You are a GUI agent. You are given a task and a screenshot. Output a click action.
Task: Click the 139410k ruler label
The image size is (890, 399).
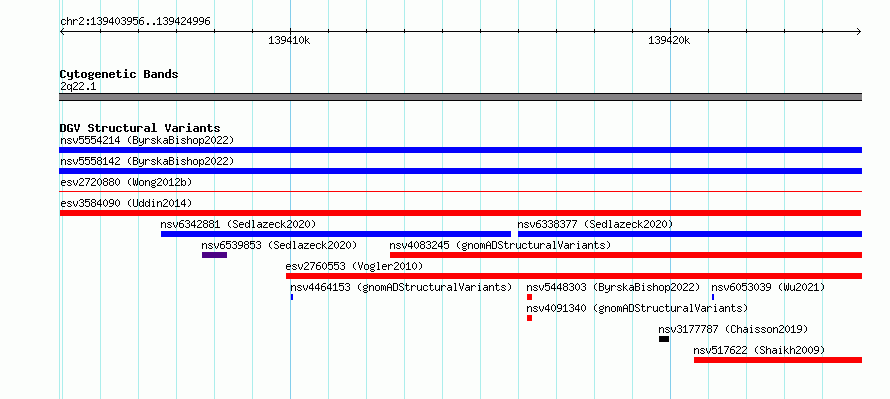pos(289,40)
